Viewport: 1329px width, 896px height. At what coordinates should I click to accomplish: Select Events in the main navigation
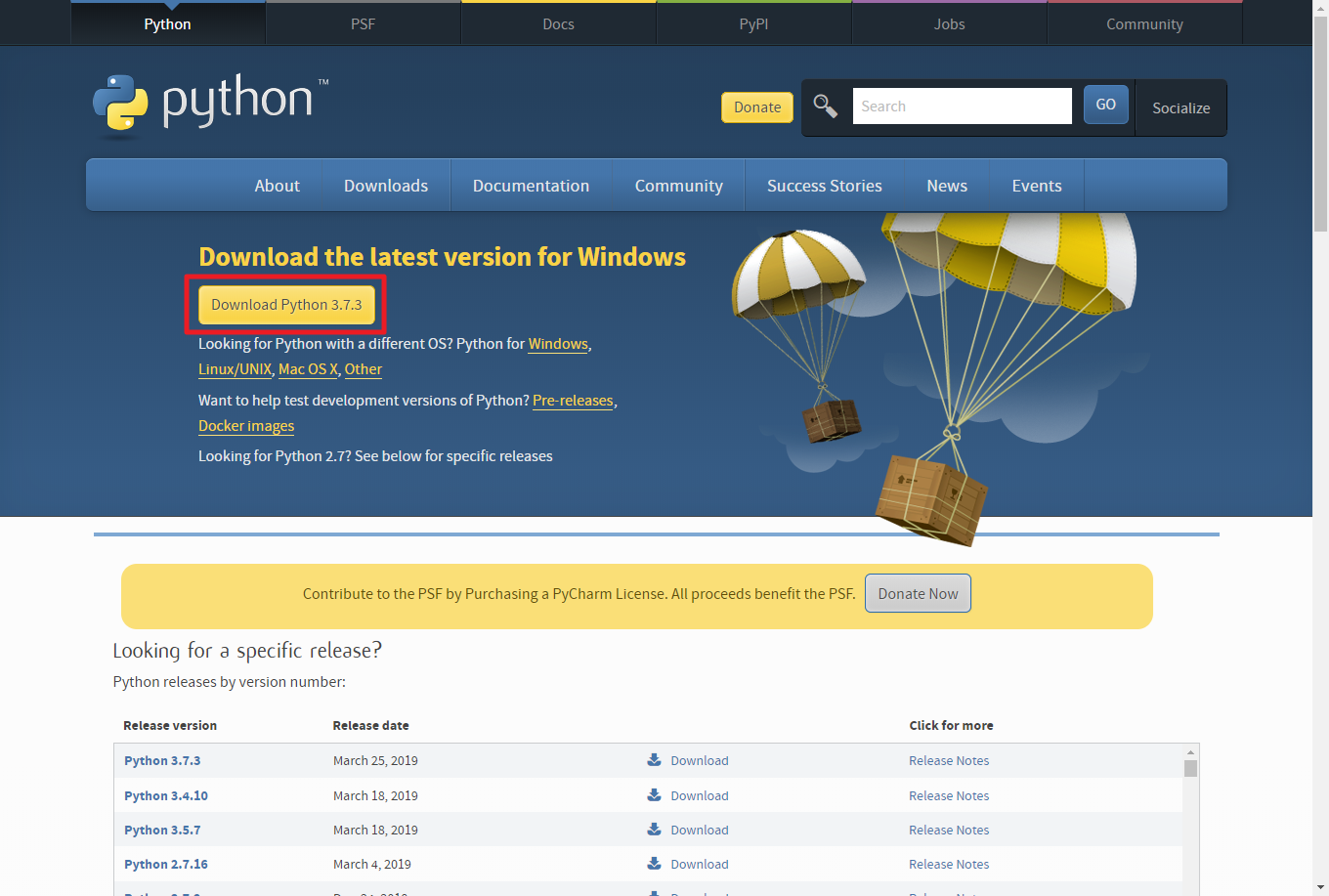[1037, 186]
